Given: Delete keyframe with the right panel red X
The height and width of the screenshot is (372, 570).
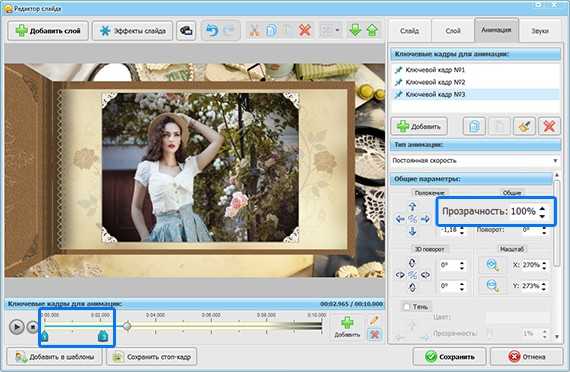Looking at the screenshot, I should (x=549, y=127).
